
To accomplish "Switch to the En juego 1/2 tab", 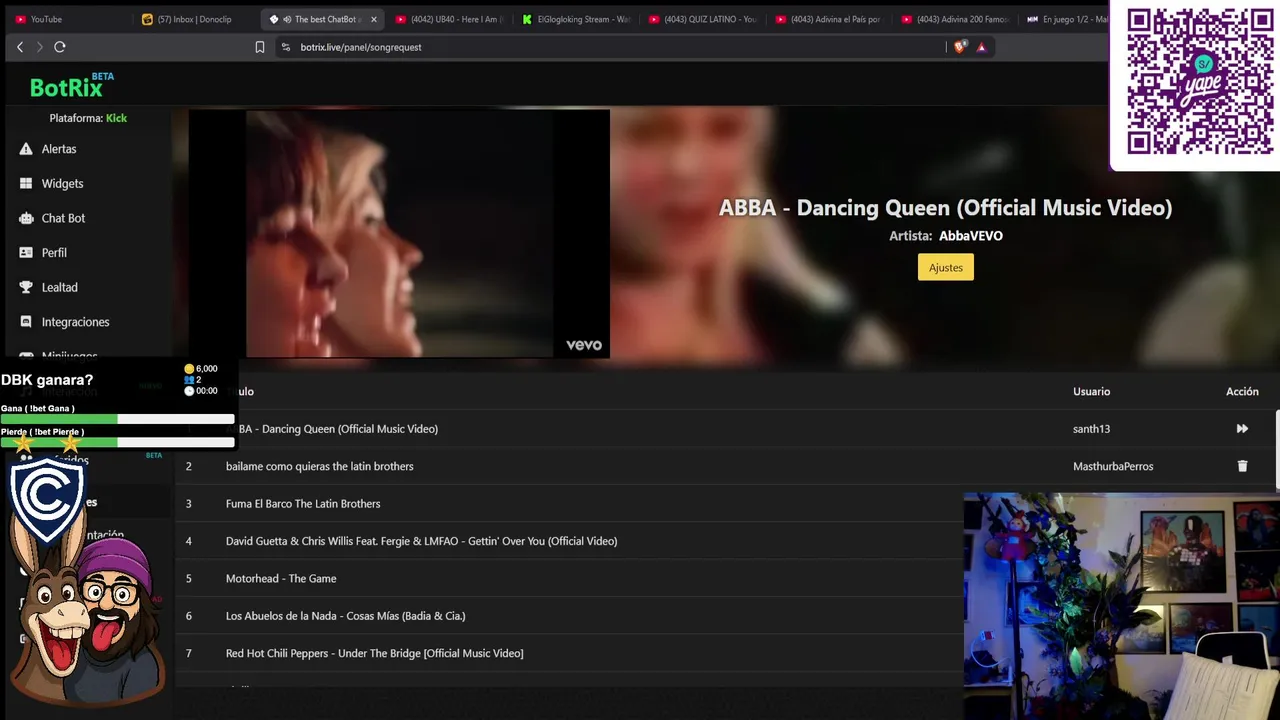I will (1066, 19).
